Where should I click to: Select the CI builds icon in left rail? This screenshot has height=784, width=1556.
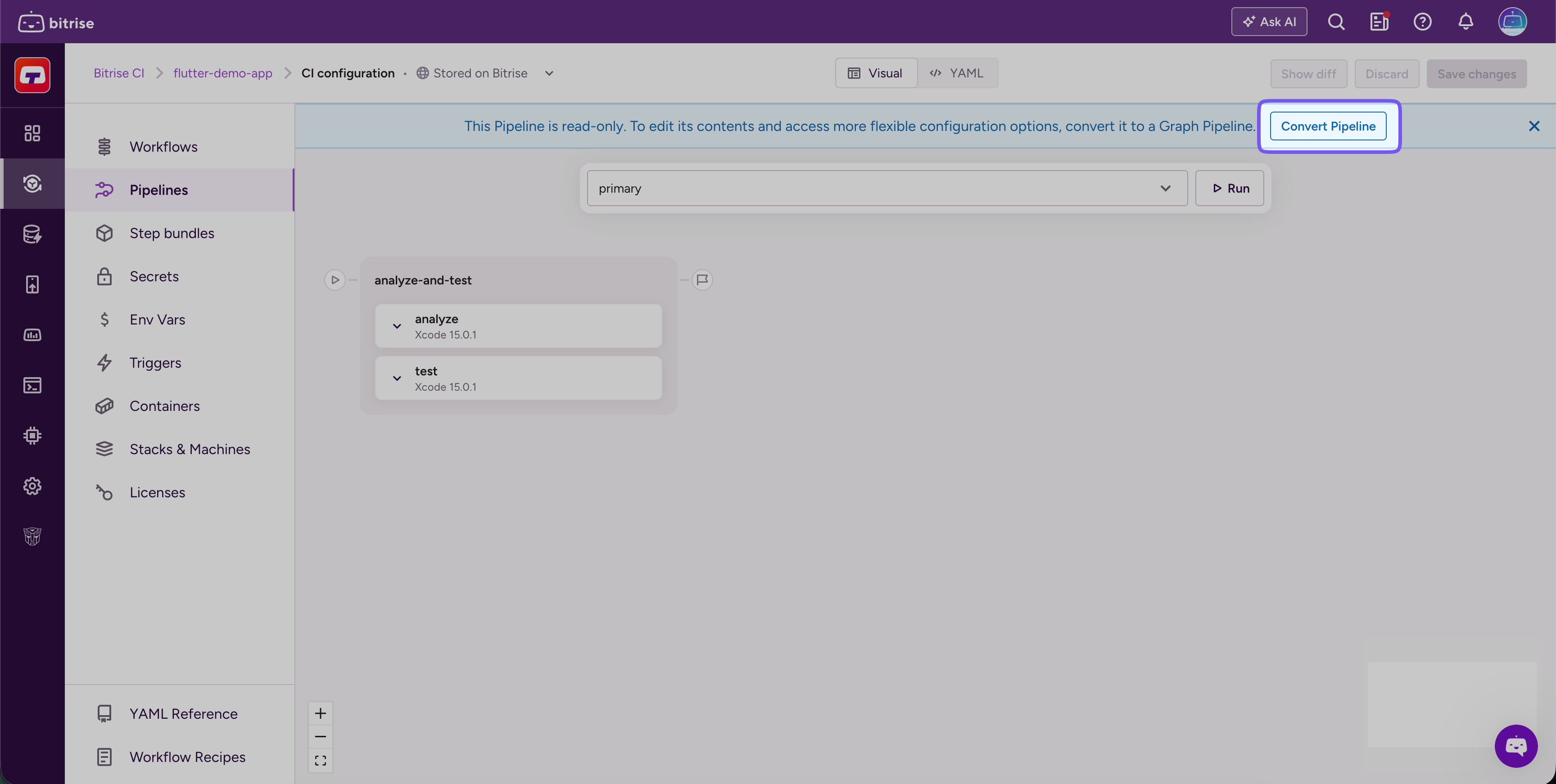32,184
